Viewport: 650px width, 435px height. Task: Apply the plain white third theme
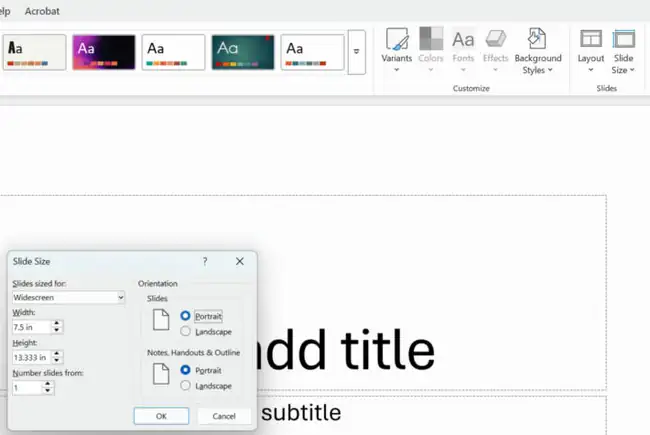(x=173, y=52)
